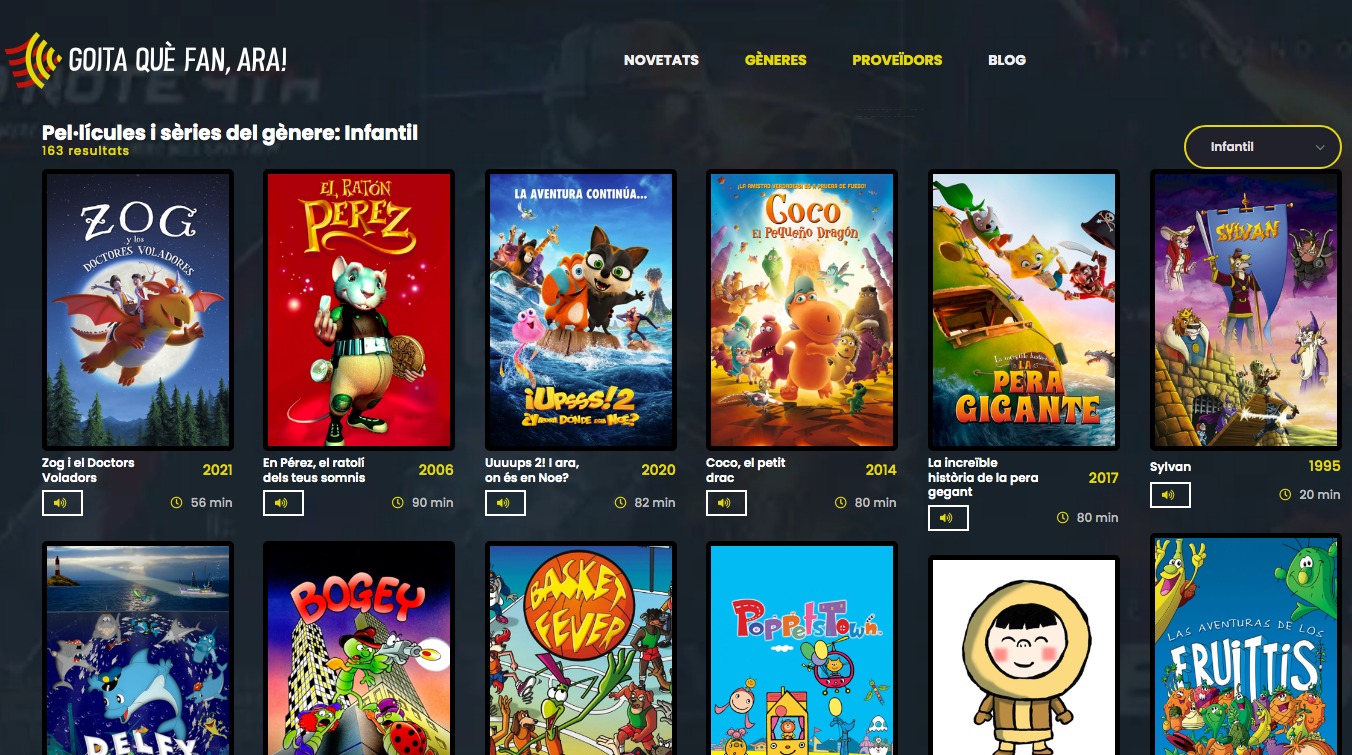Click the year 2006 next to En Pérez

[x=436, y=470]
